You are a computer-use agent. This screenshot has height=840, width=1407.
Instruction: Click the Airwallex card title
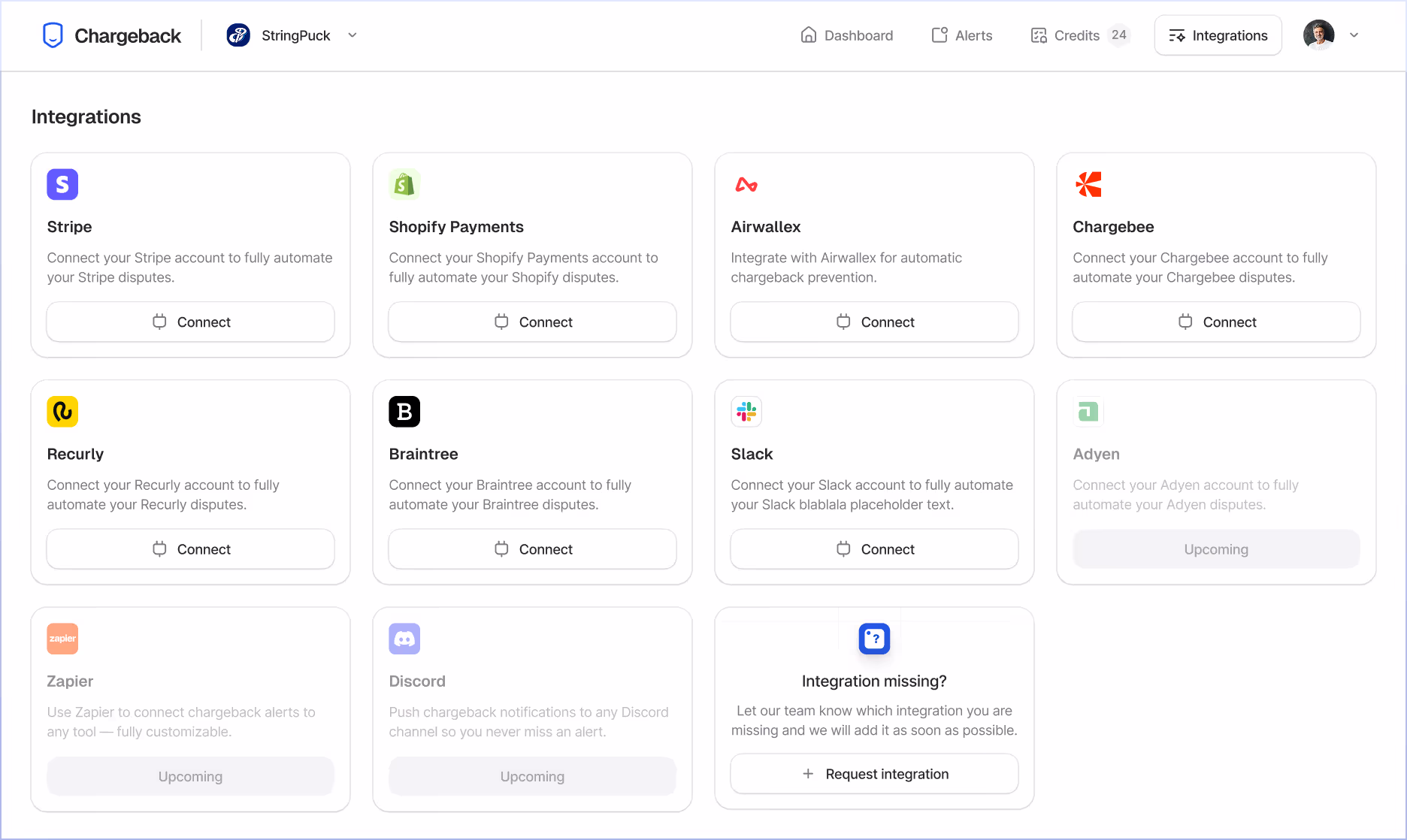pos(766,227)
